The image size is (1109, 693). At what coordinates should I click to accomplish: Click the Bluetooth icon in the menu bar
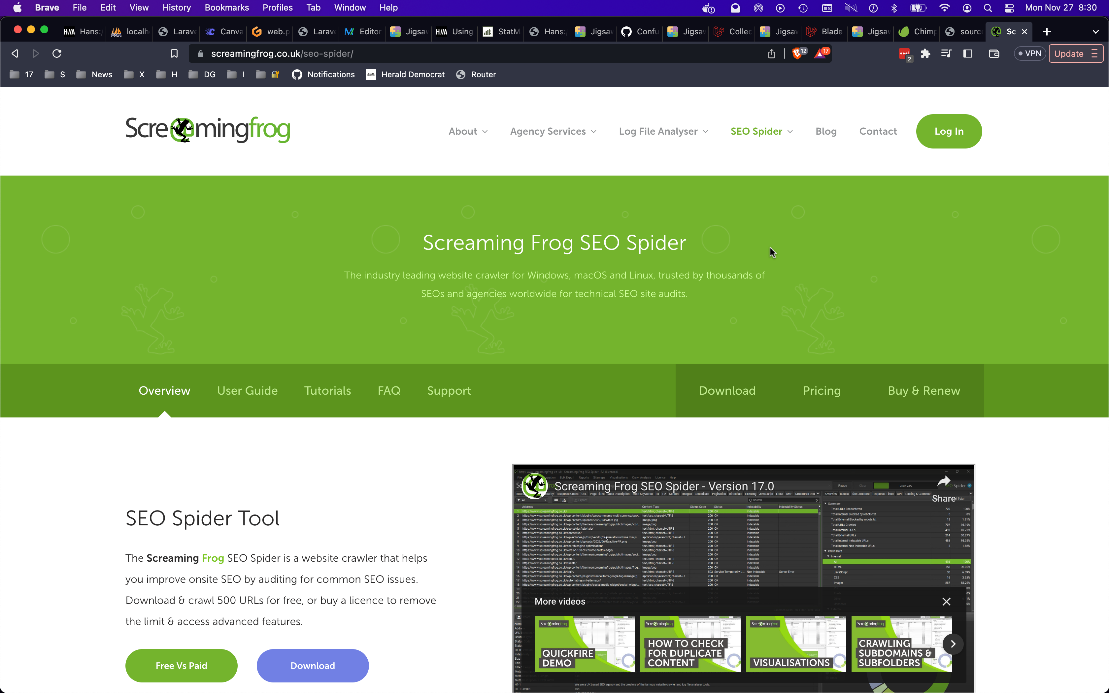coord(894,7)
